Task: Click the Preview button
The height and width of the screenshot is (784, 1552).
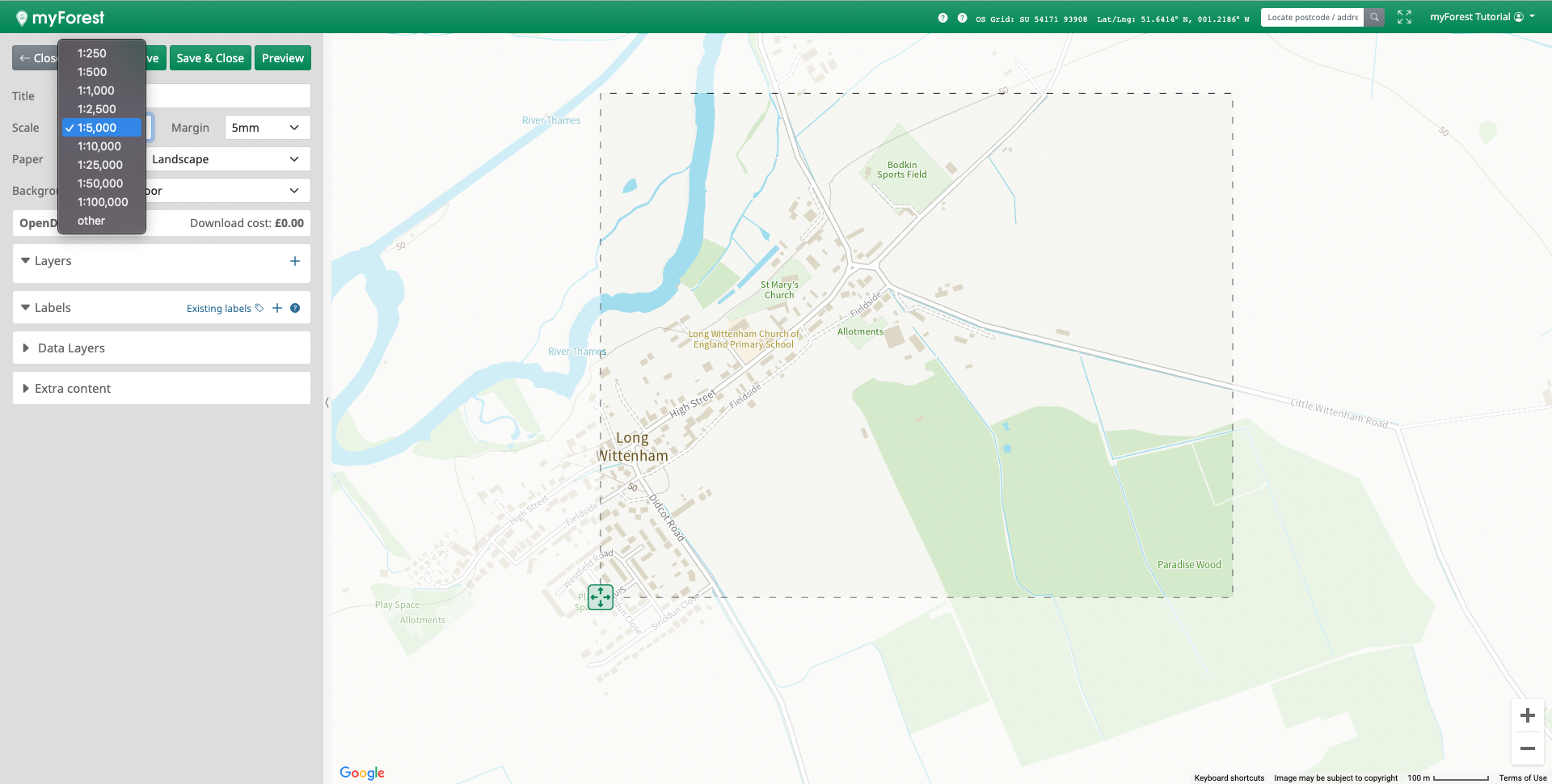Action: tap(283, 58)
